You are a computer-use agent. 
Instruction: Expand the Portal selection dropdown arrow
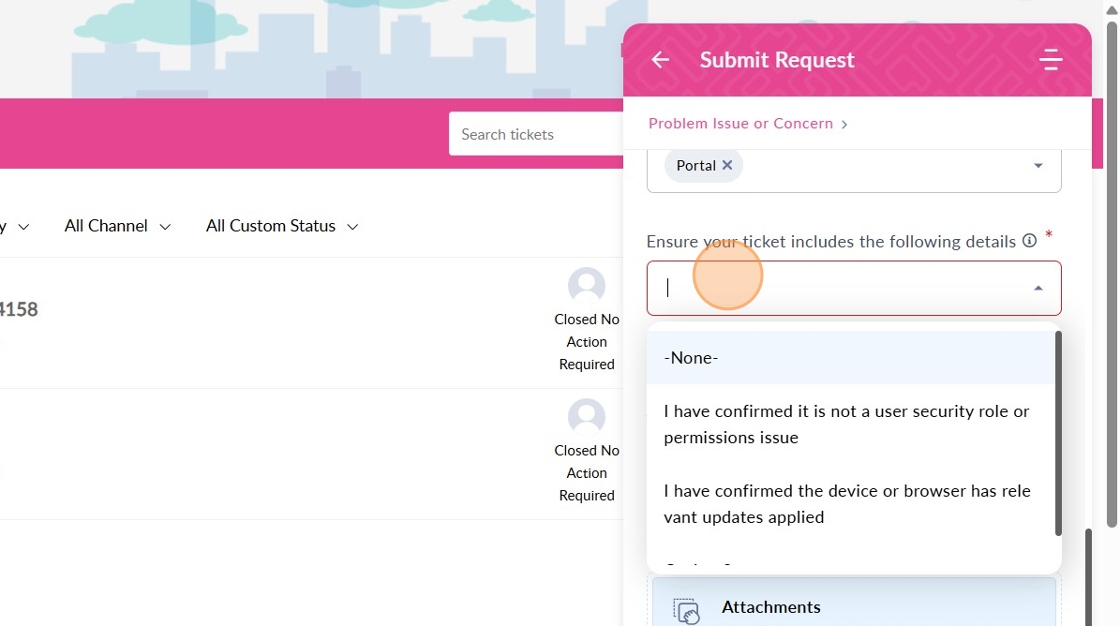tap(1038, 166)
